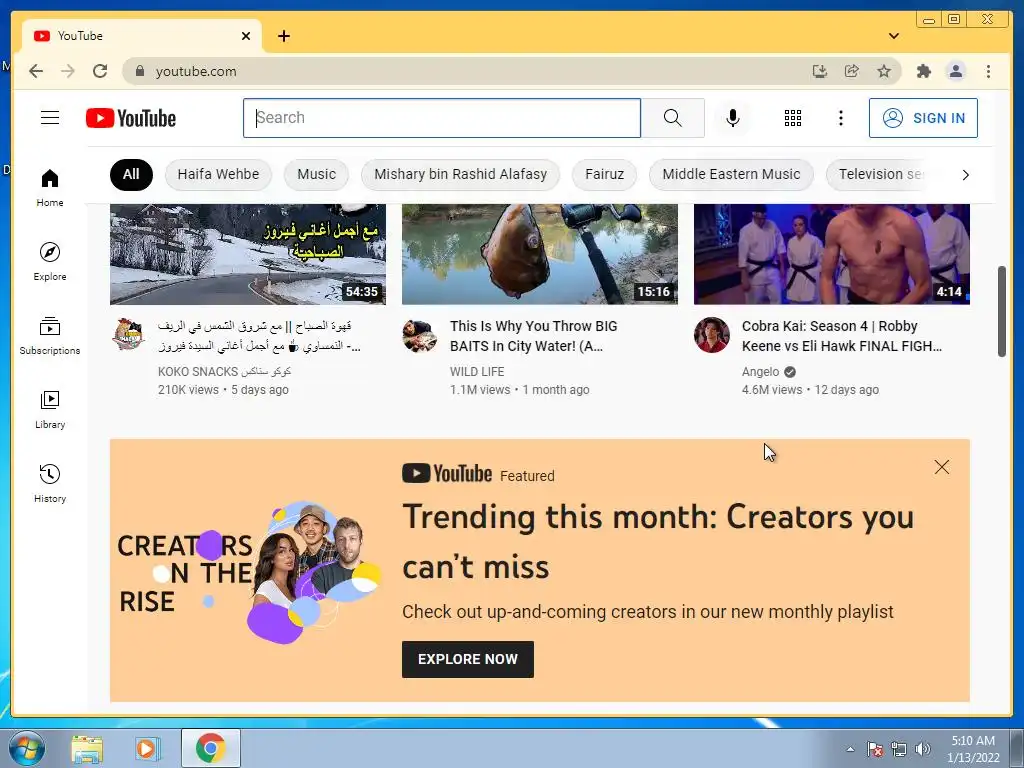Open the Chrome extensions puzzle icon

coord(923,71)
